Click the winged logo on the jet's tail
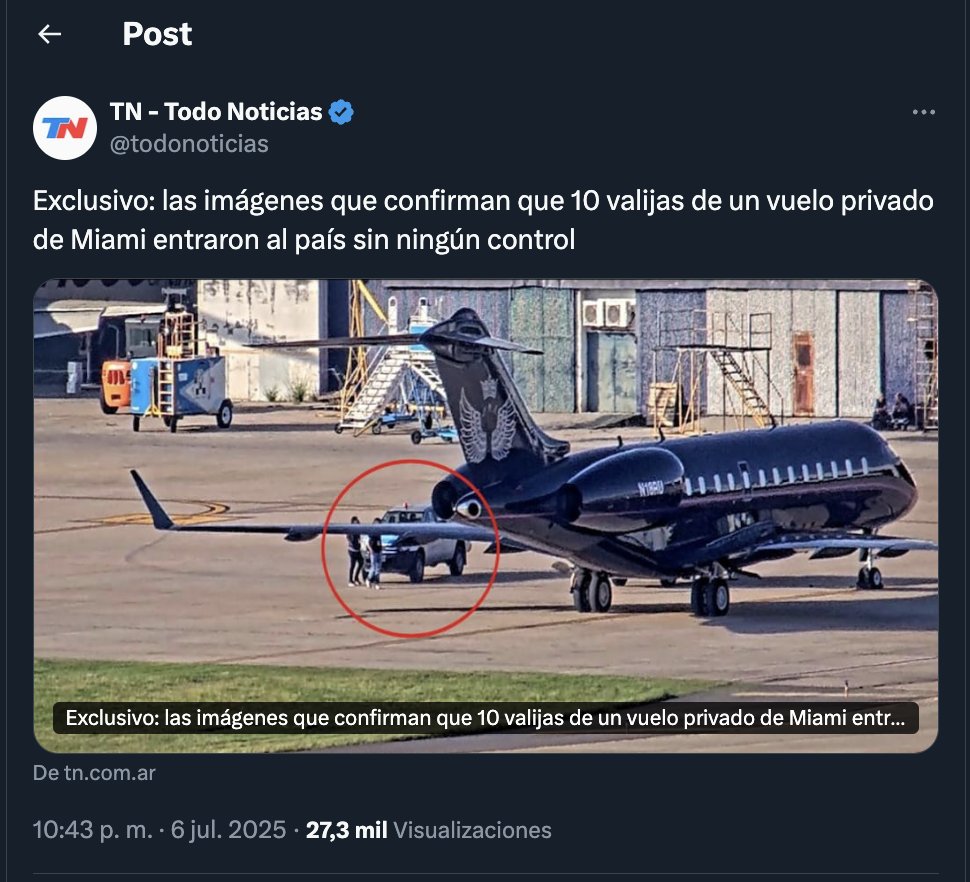Image resolution: width=970 pixels, height=882 pixels. click(x=488, y=421)
